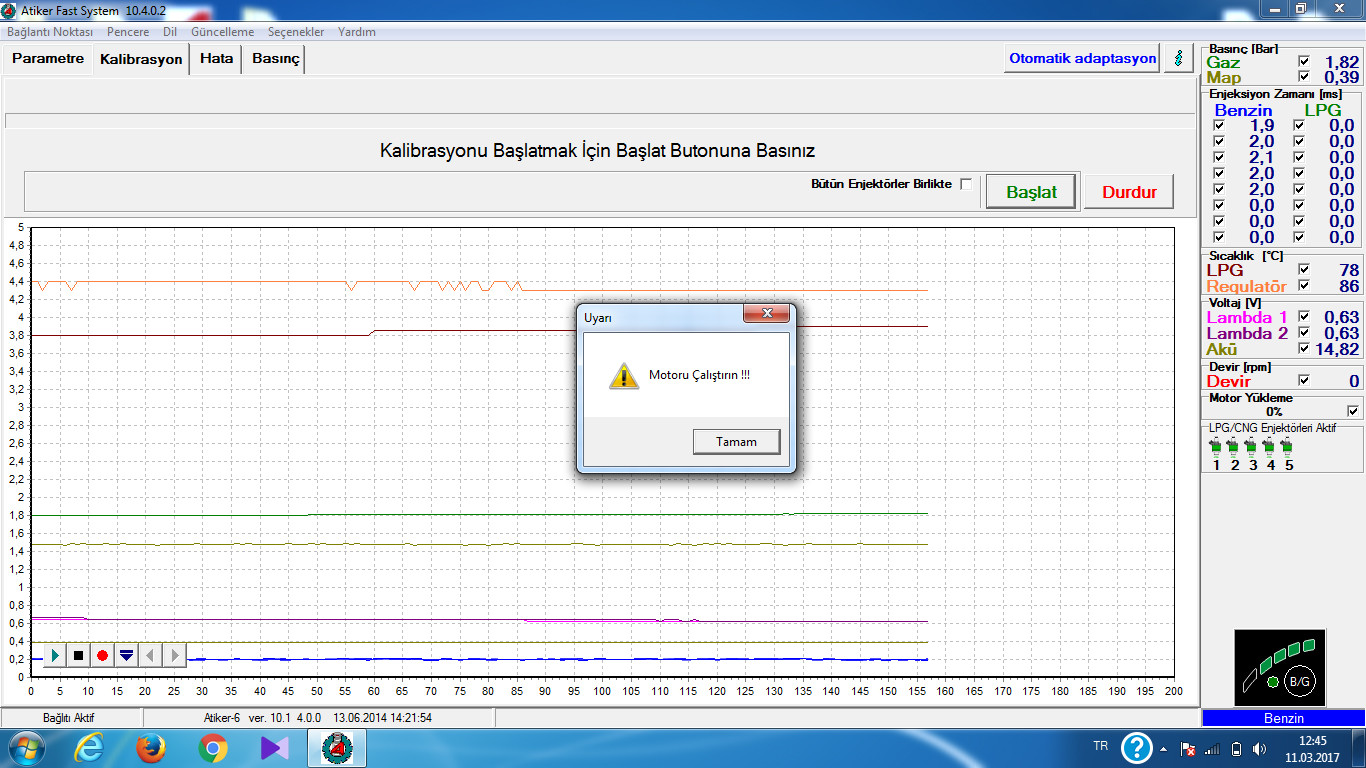Viewport: 1366px width, 768px height.
Task: Toggle LPG injector 3 icon
Action: (1252, 445)
